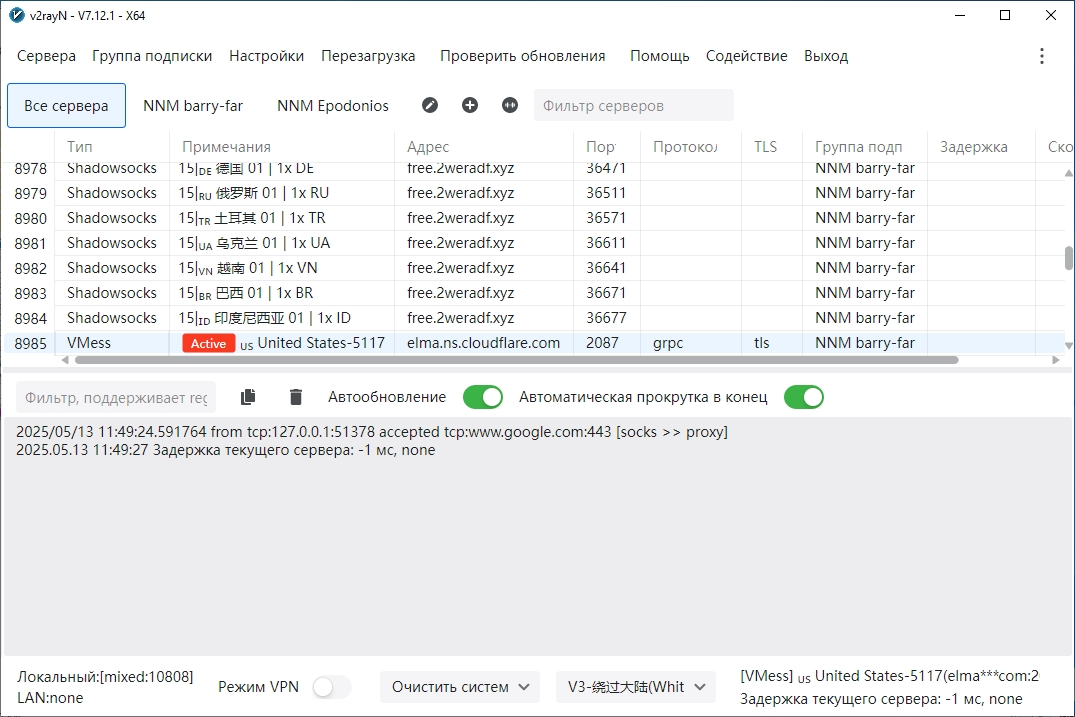Click log line Задержка текущего сервера
Image resolution: width=1075 pixels, height=717 pixels.
(x=226, y=450)
